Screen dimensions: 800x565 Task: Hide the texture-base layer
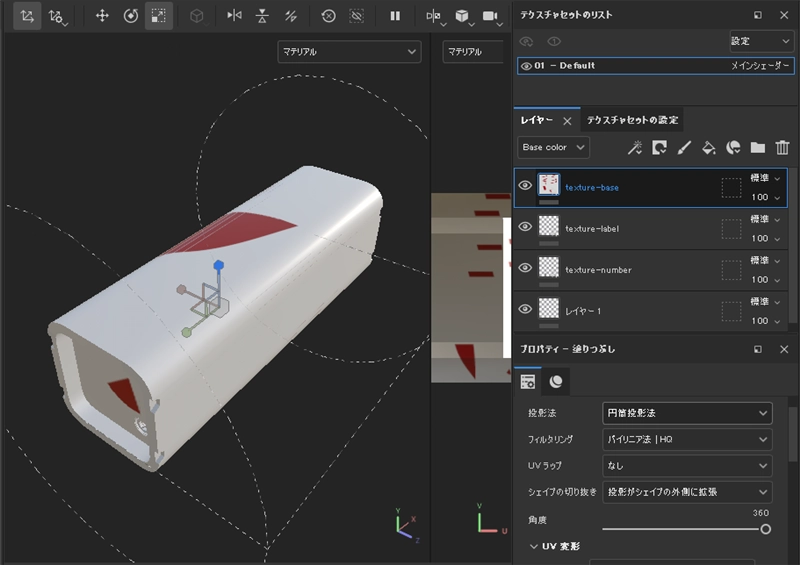click(525, 186)
